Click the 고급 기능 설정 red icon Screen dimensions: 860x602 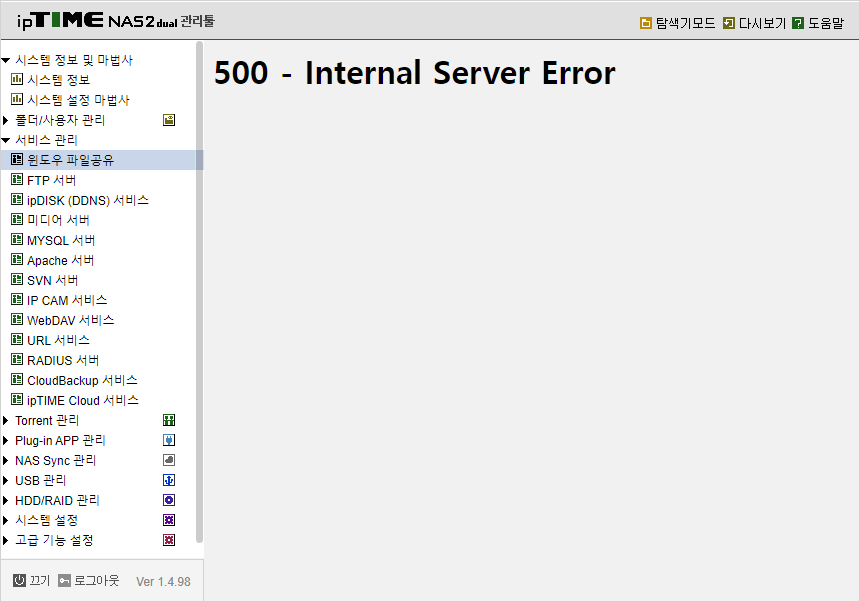(169, 540)
